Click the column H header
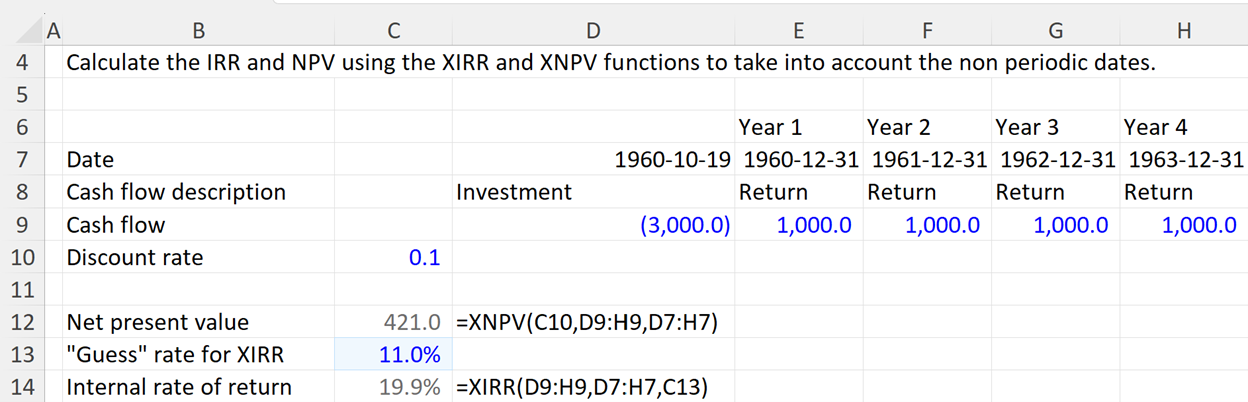 pos(1184,31)
